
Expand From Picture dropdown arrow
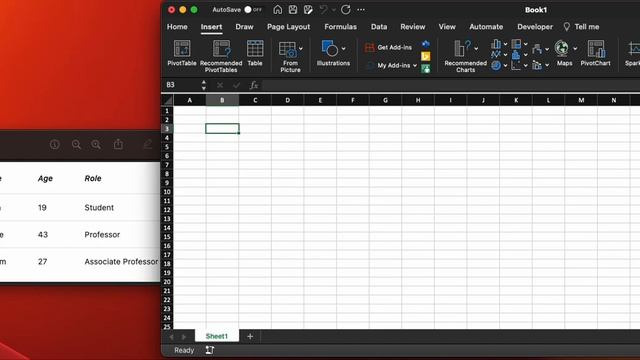(301, 49)
